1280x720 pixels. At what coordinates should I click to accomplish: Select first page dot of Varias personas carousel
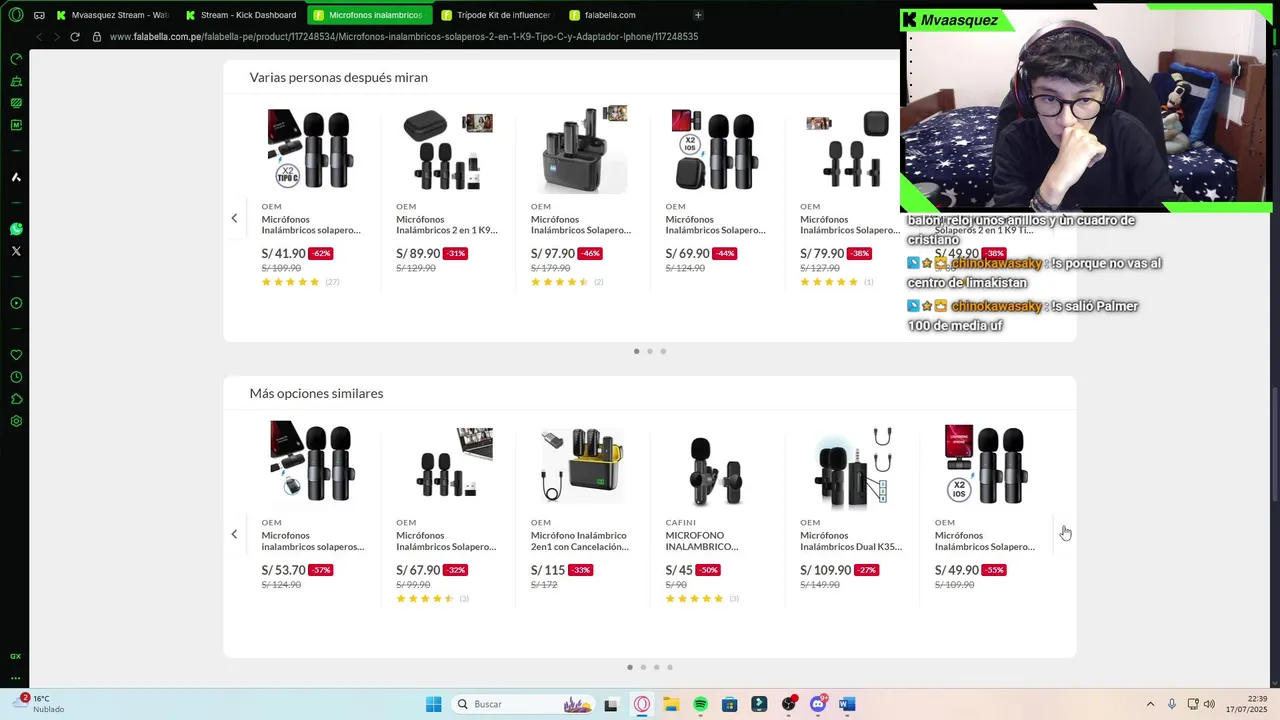(636, 351)
